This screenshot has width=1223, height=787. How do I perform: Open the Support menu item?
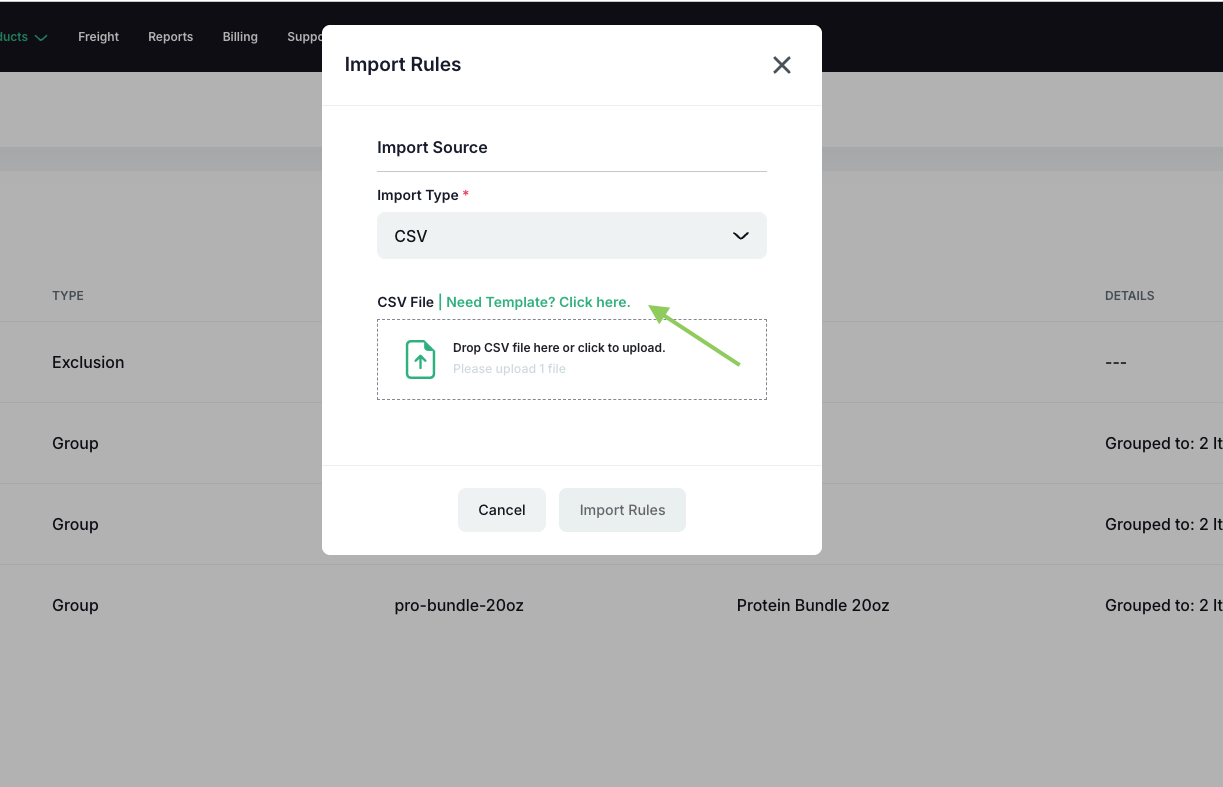(304, 37)
